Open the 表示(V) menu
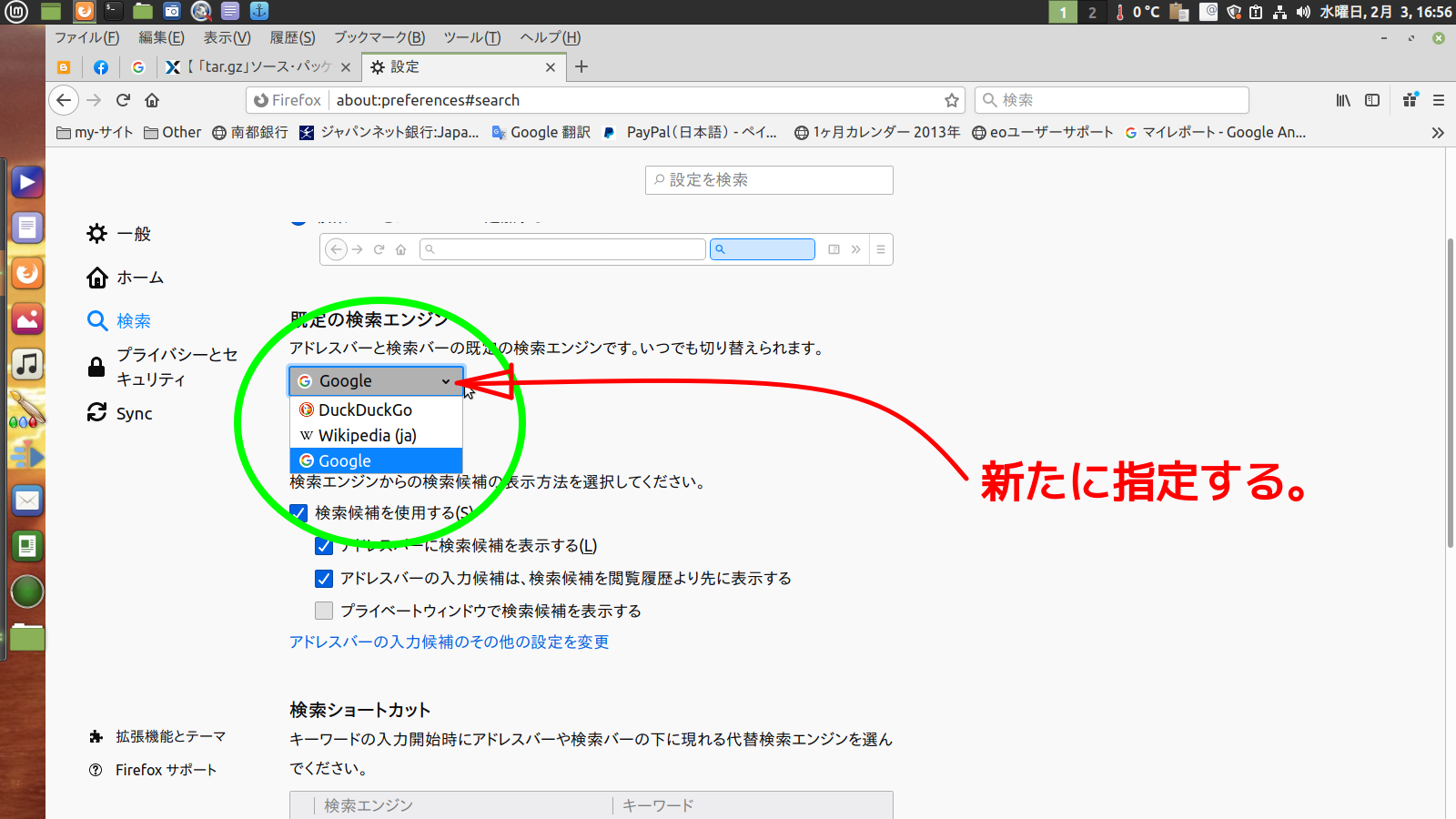The height and width of the screenshot is (819, 1456). [x=227, y=37]
